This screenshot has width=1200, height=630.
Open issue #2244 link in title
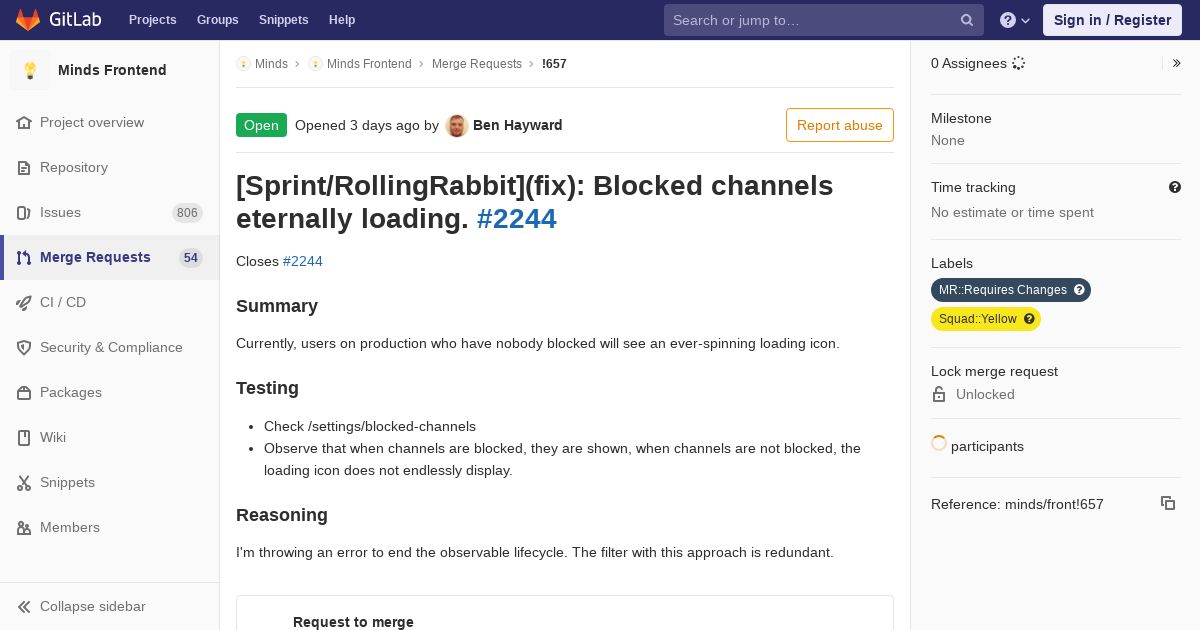(516, 218)
